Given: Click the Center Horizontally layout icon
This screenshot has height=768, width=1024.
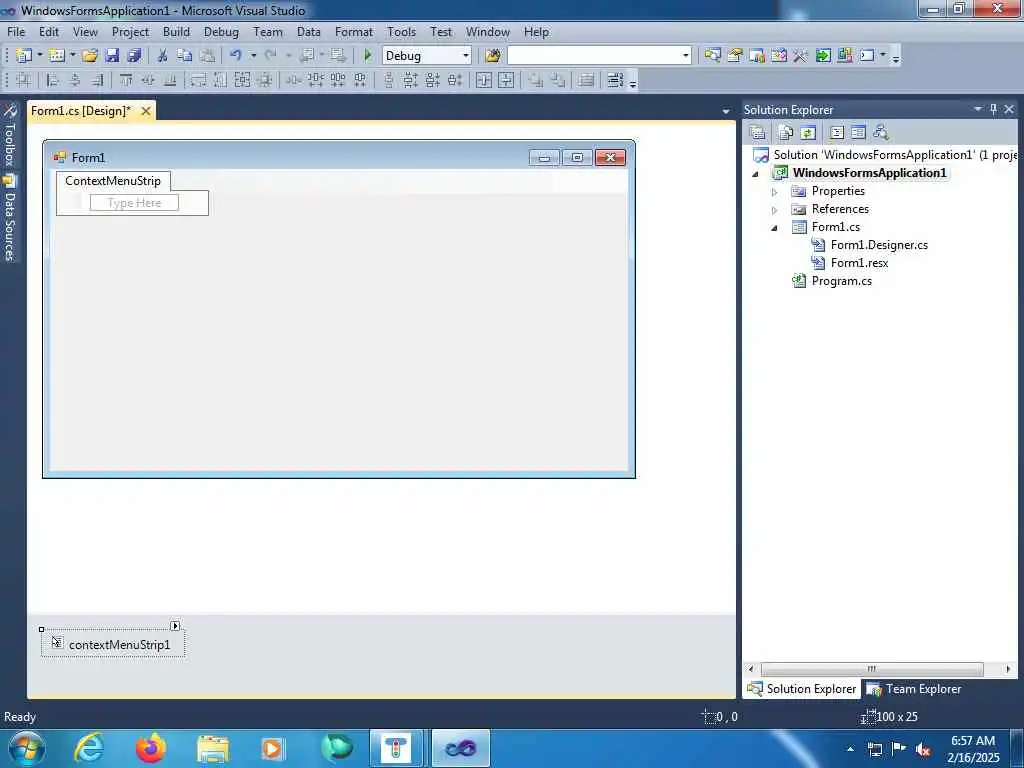Looking at the screenshot, I should tap(484, 80).
